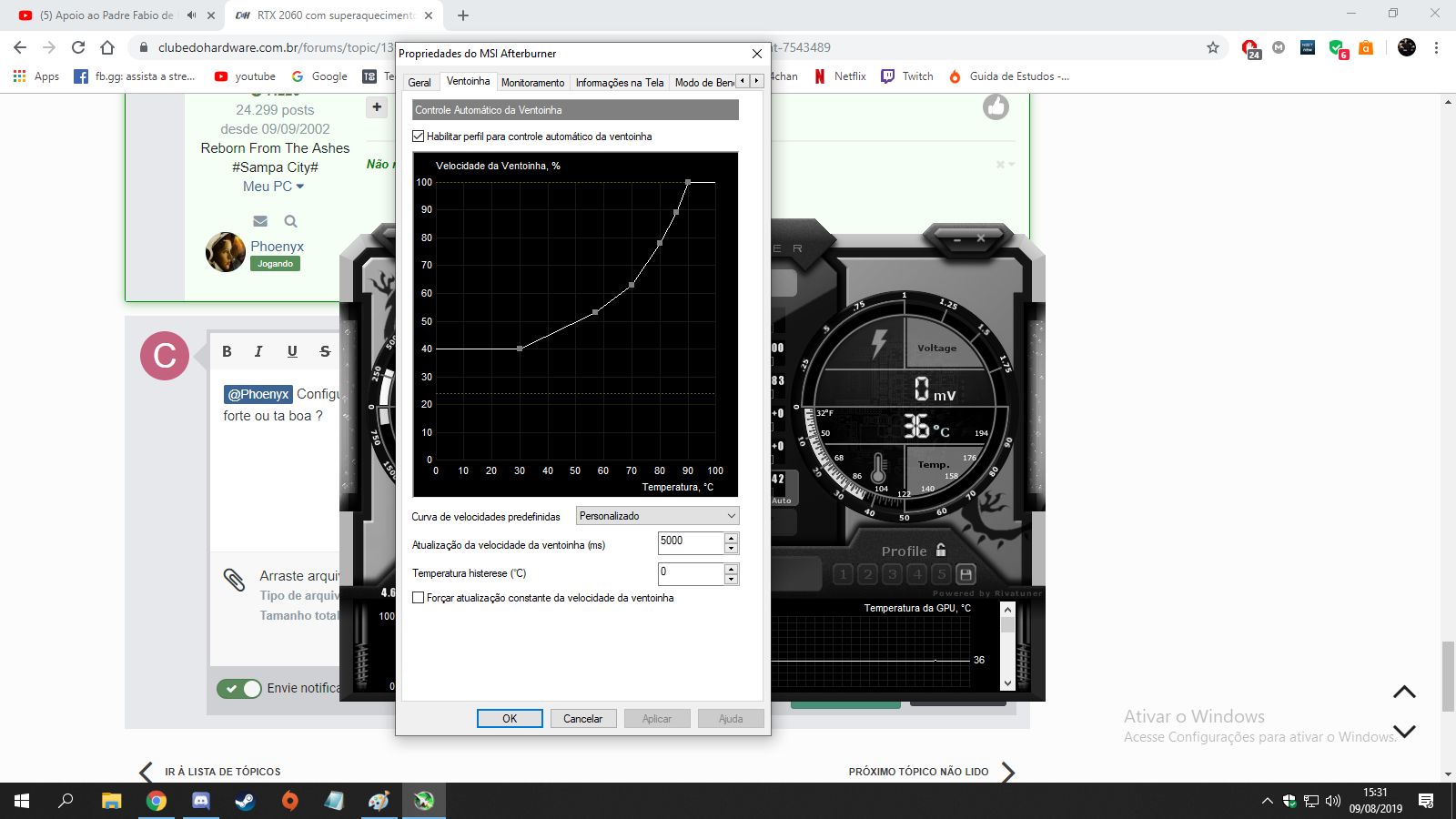Select the fan curve point near 70°C
The height and width of the screenshot is (819, 1456).
[x=632, y=285]
